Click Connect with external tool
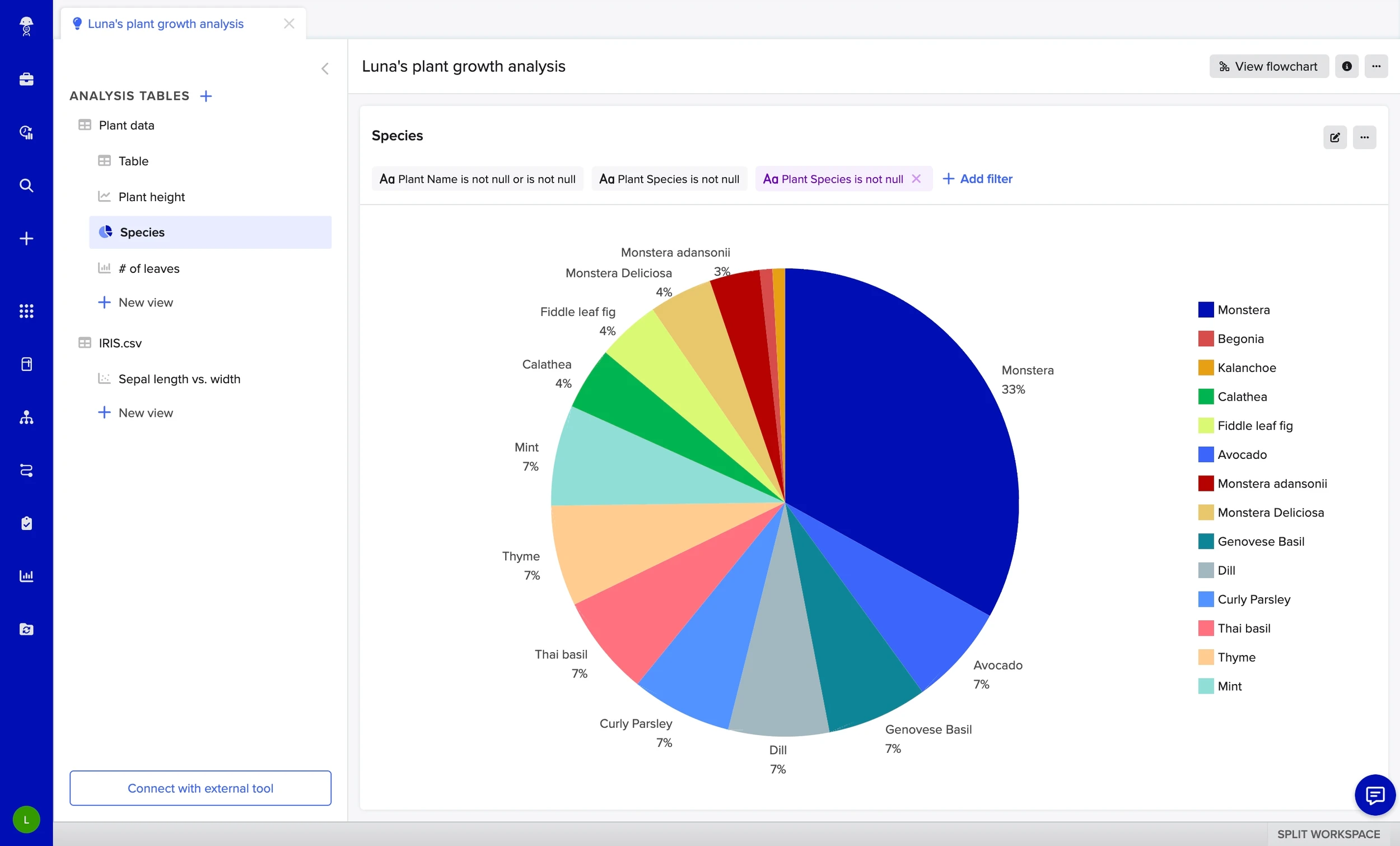 point(200,788)
